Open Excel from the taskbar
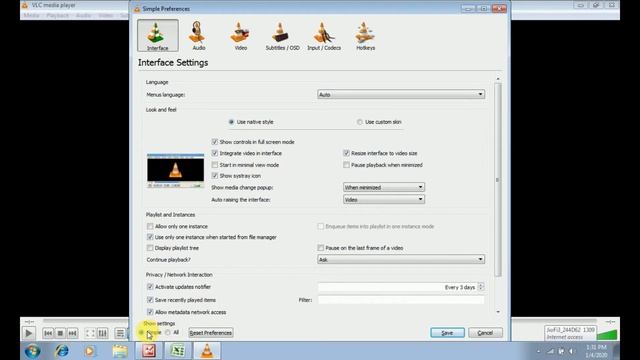 click(178, 351)
